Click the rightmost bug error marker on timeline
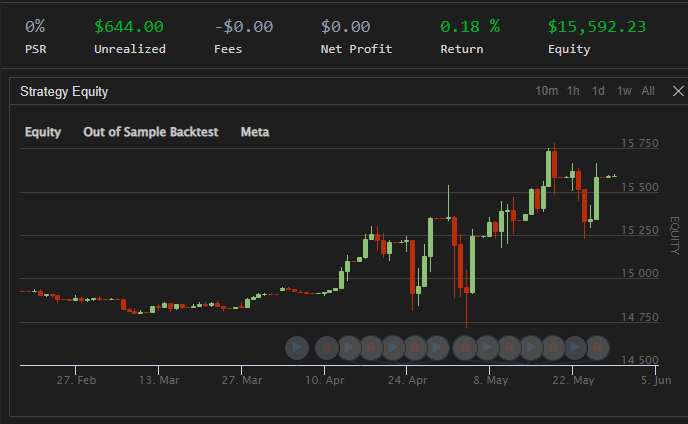 597,348
